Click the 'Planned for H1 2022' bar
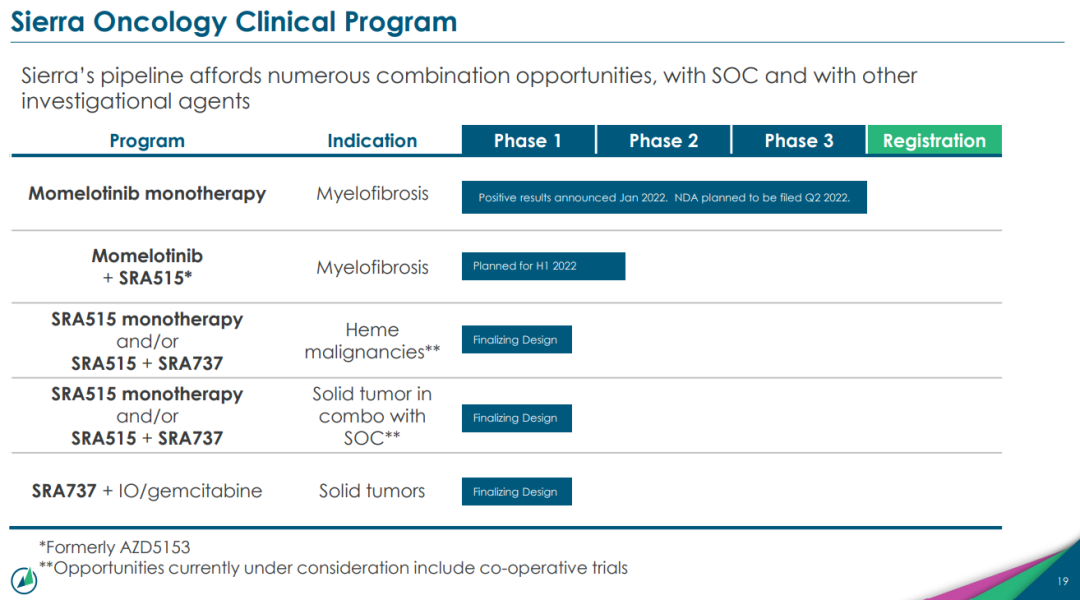This screenshot has height=600, width=1080. [543, 266]
